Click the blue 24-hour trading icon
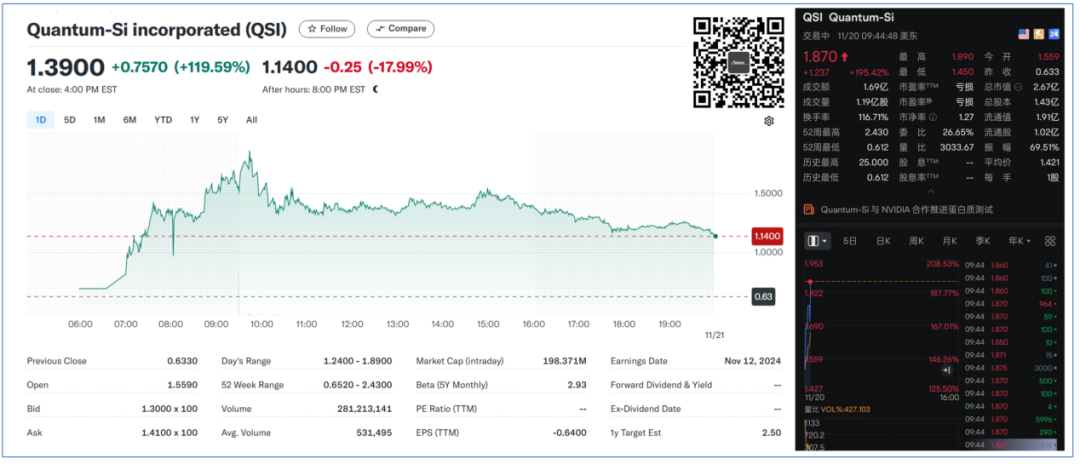This screenshot has width=1080, height=464. click(x=1052, y=34)
